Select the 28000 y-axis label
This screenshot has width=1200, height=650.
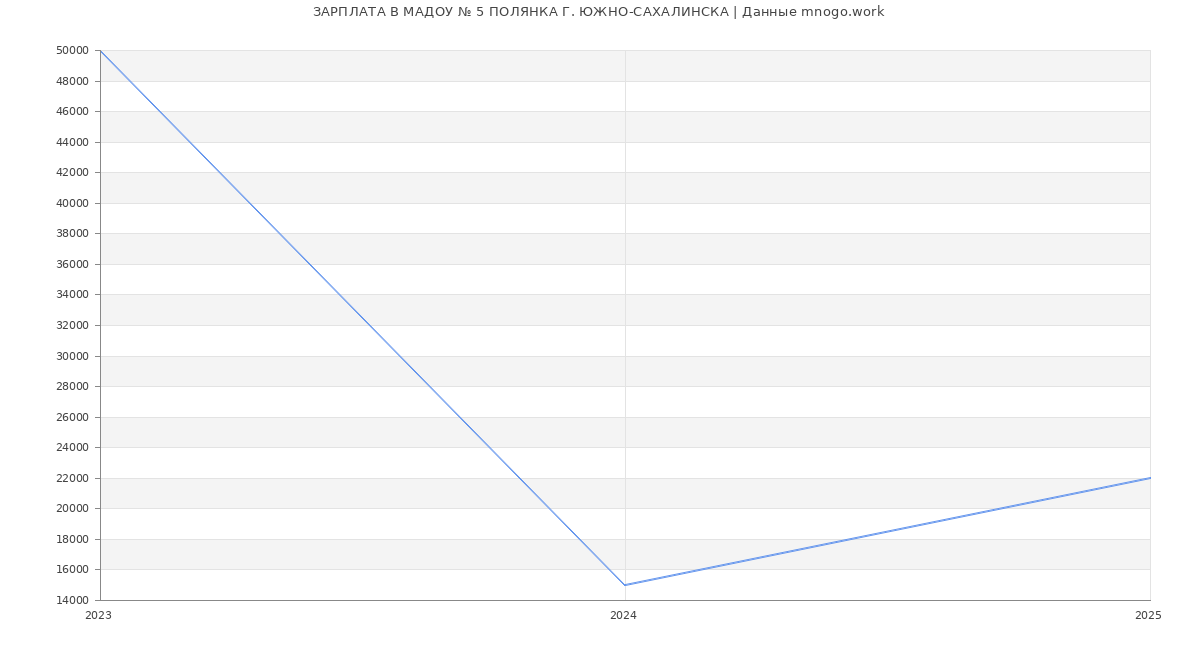[x=72, y=386]
